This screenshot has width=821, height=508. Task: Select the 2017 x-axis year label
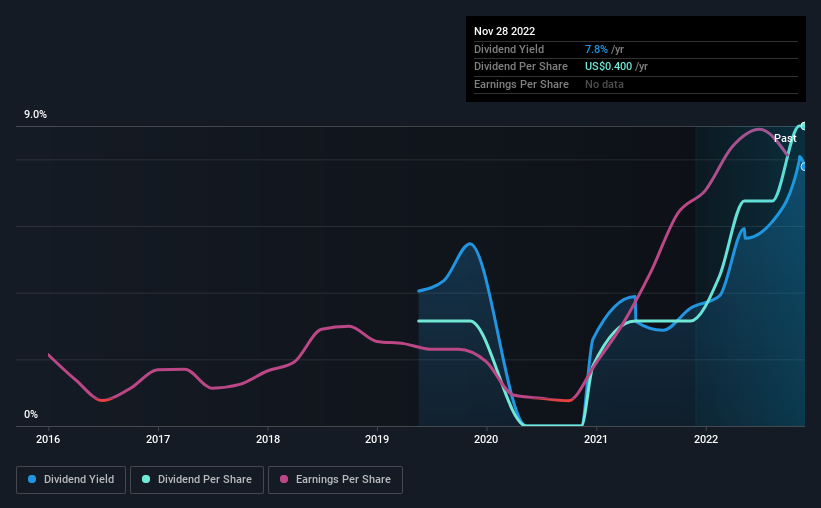[x=158, y=439]
